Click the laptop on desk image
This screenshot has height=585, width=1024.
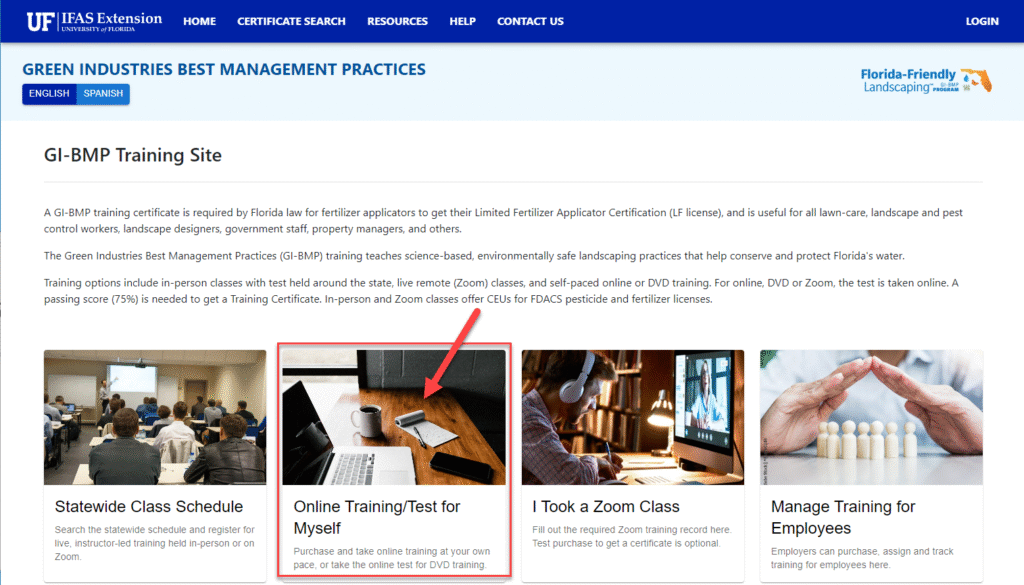tap(394, 417)
